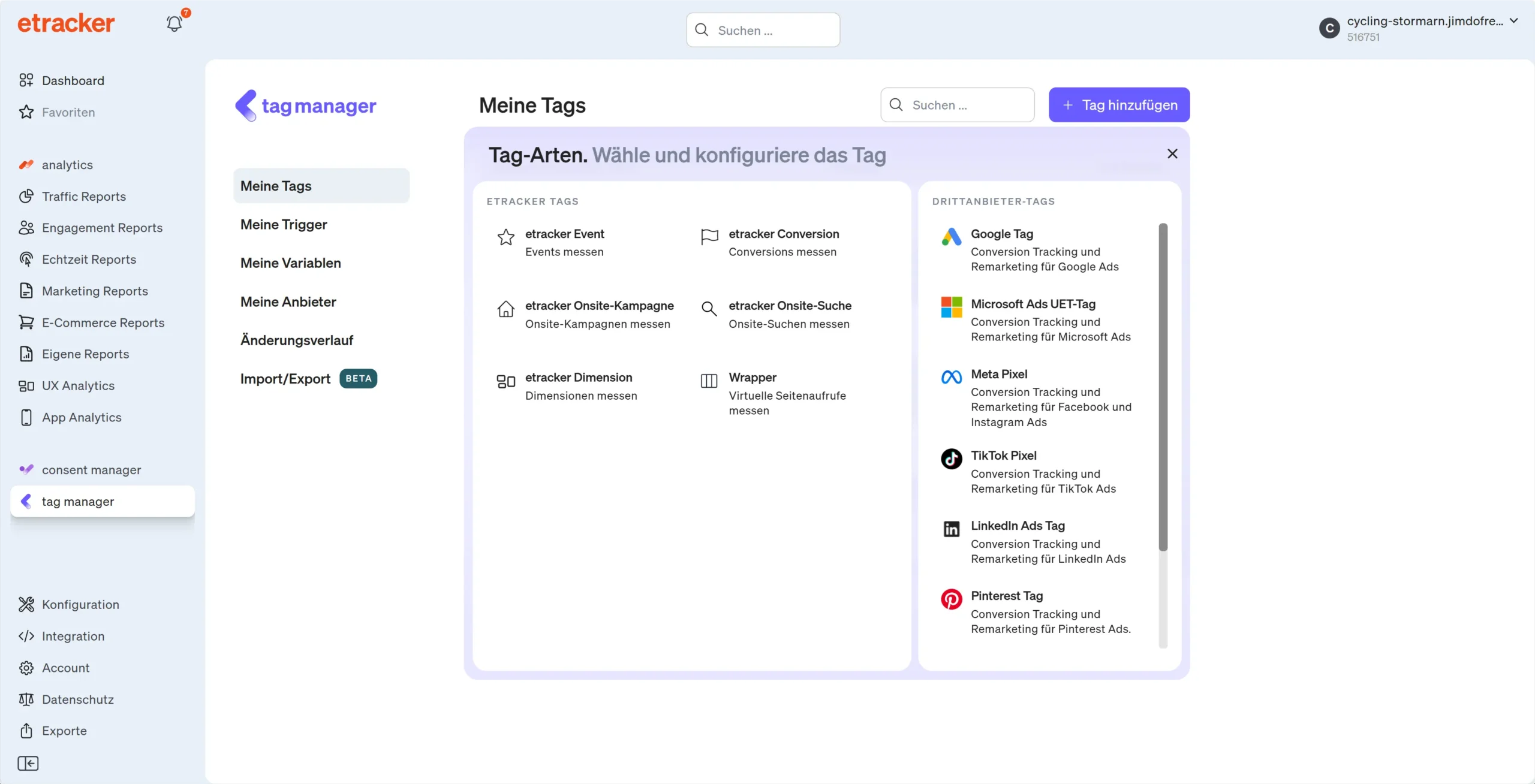Select the etracker Onsite-Suche magnifier icon

709,309
